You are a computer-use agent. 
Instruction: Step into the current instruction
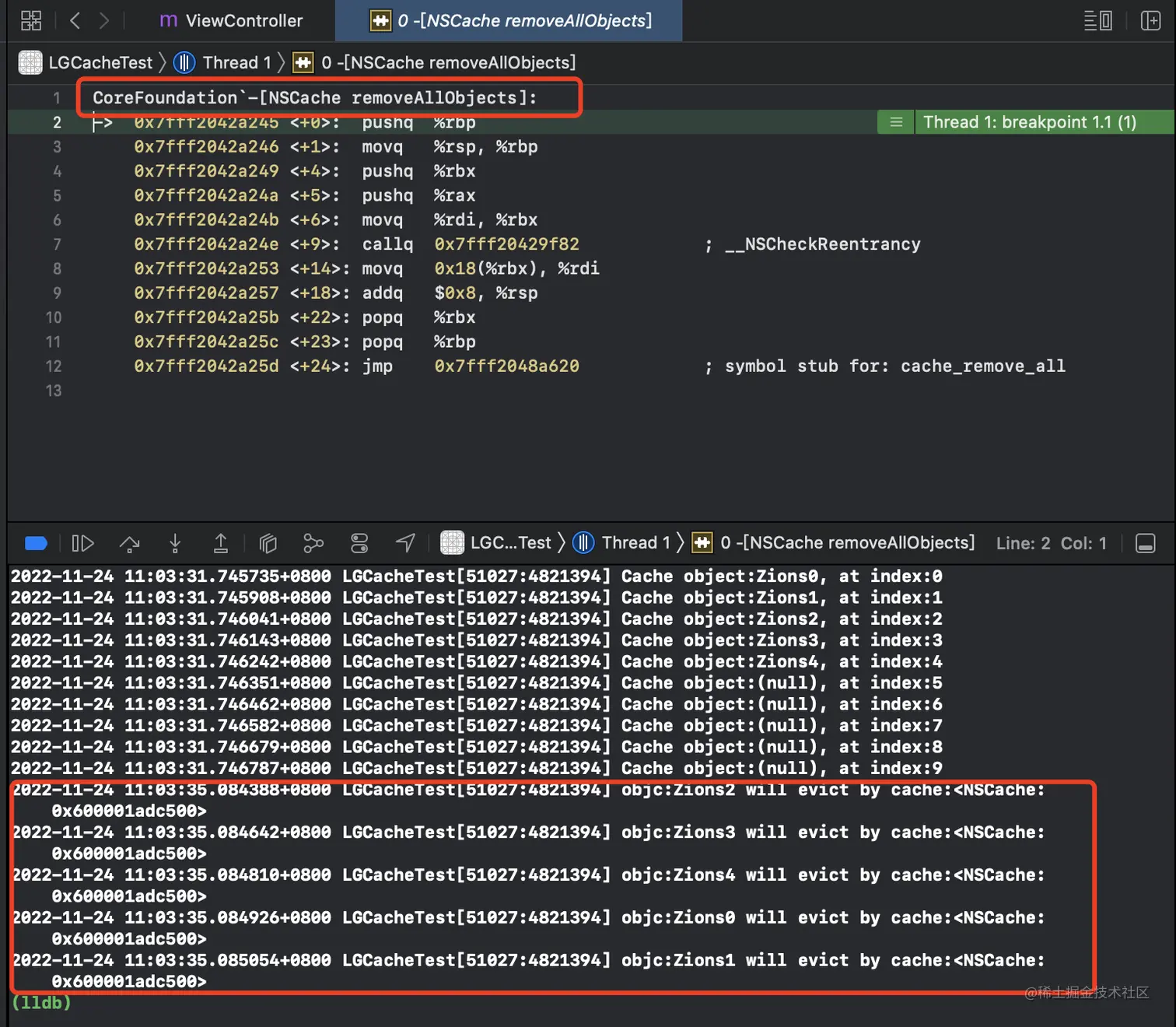click(x=175, y=543)
